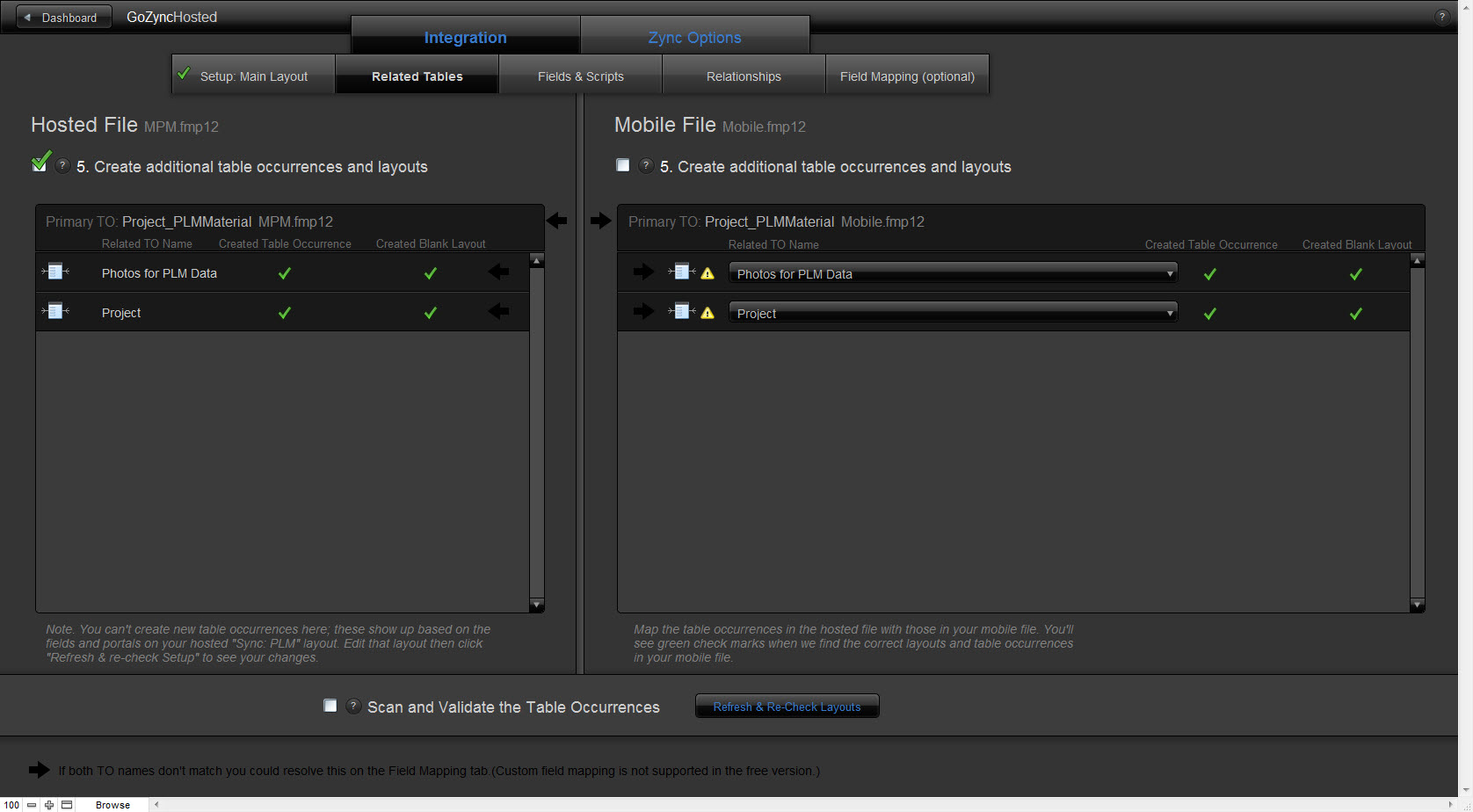
Task: Click left arrow in hosted Project row
Action: [x=499, y=310]
